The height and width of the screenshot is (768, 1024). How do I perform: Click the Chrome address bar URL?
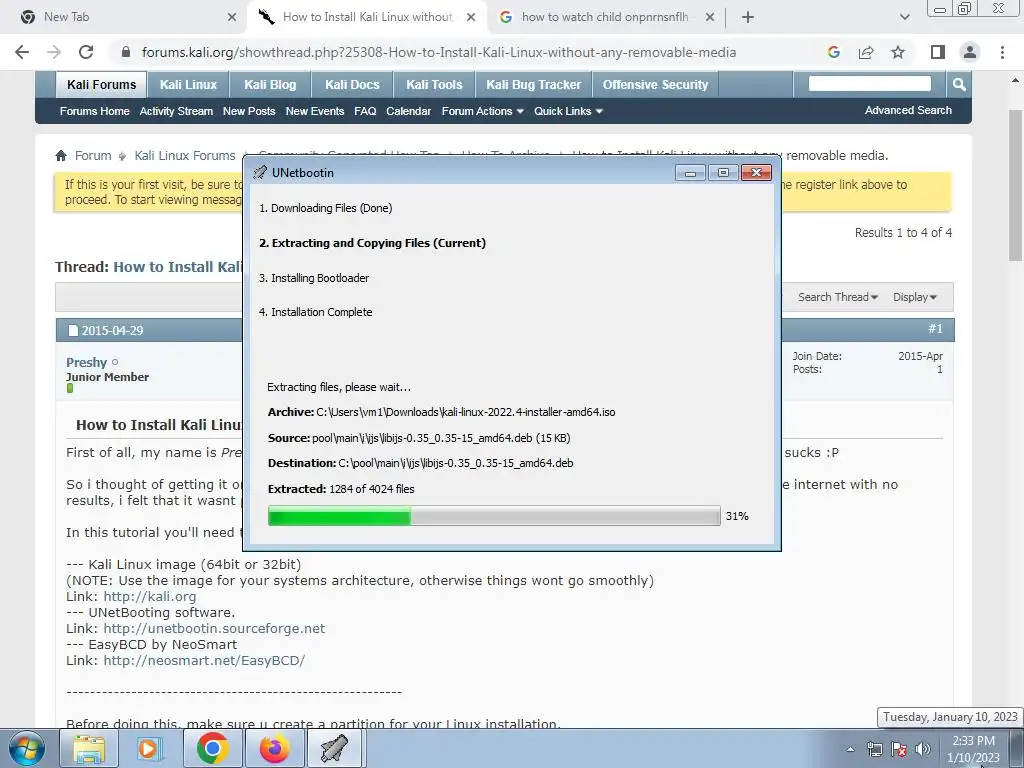pyautogui.click(x=439, y=52)
